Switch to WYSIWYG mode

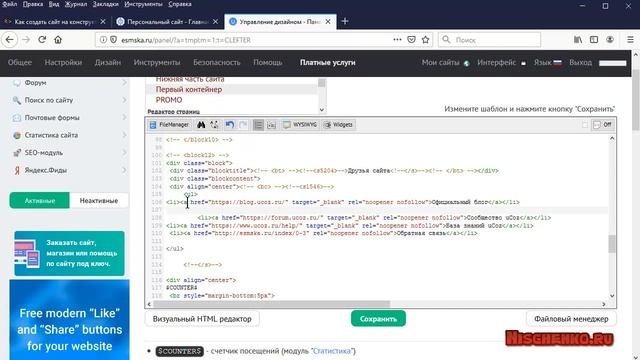pos(300,125)
